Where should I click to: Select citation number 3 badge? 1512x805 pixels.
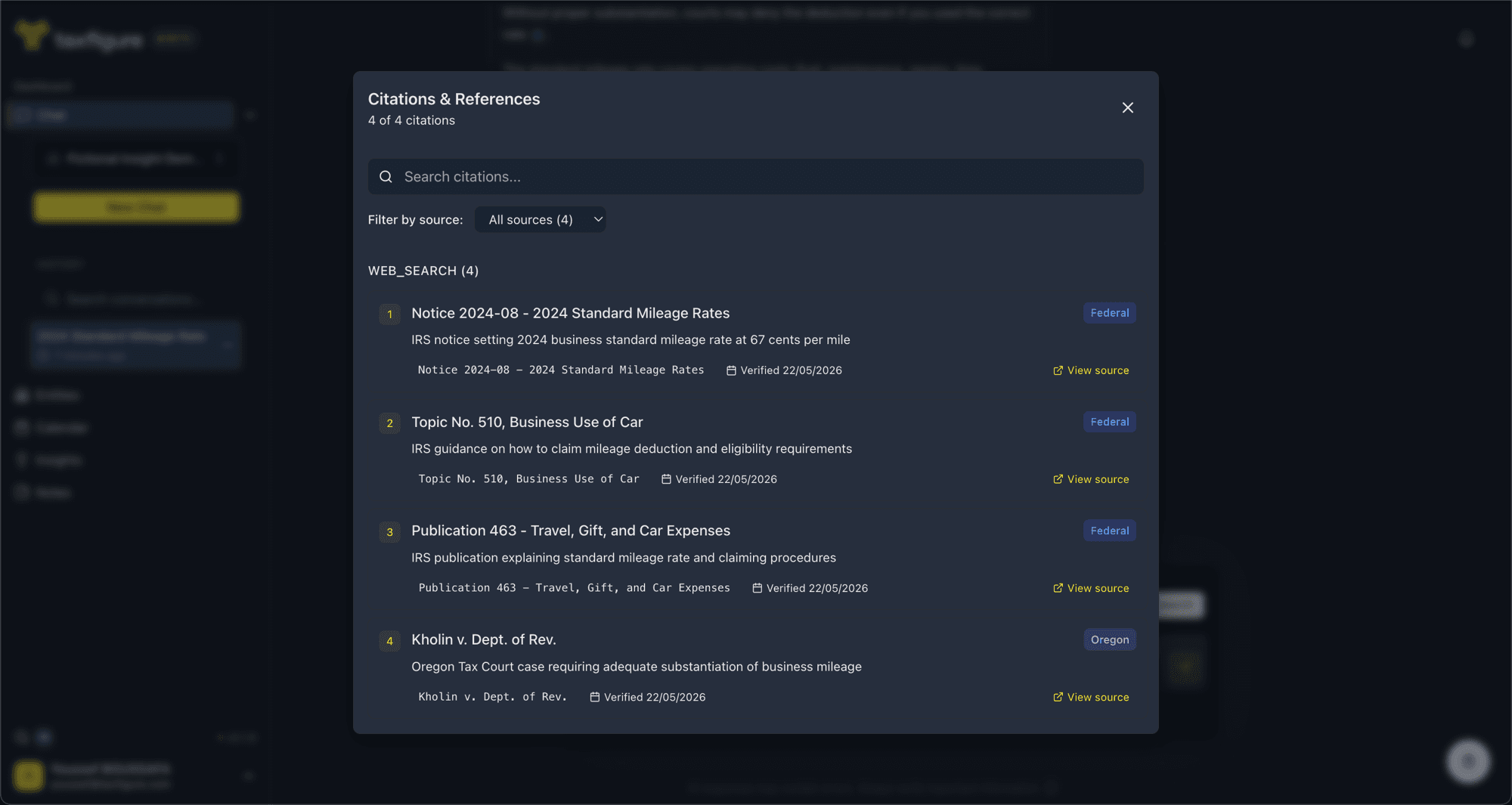[389, 532]
